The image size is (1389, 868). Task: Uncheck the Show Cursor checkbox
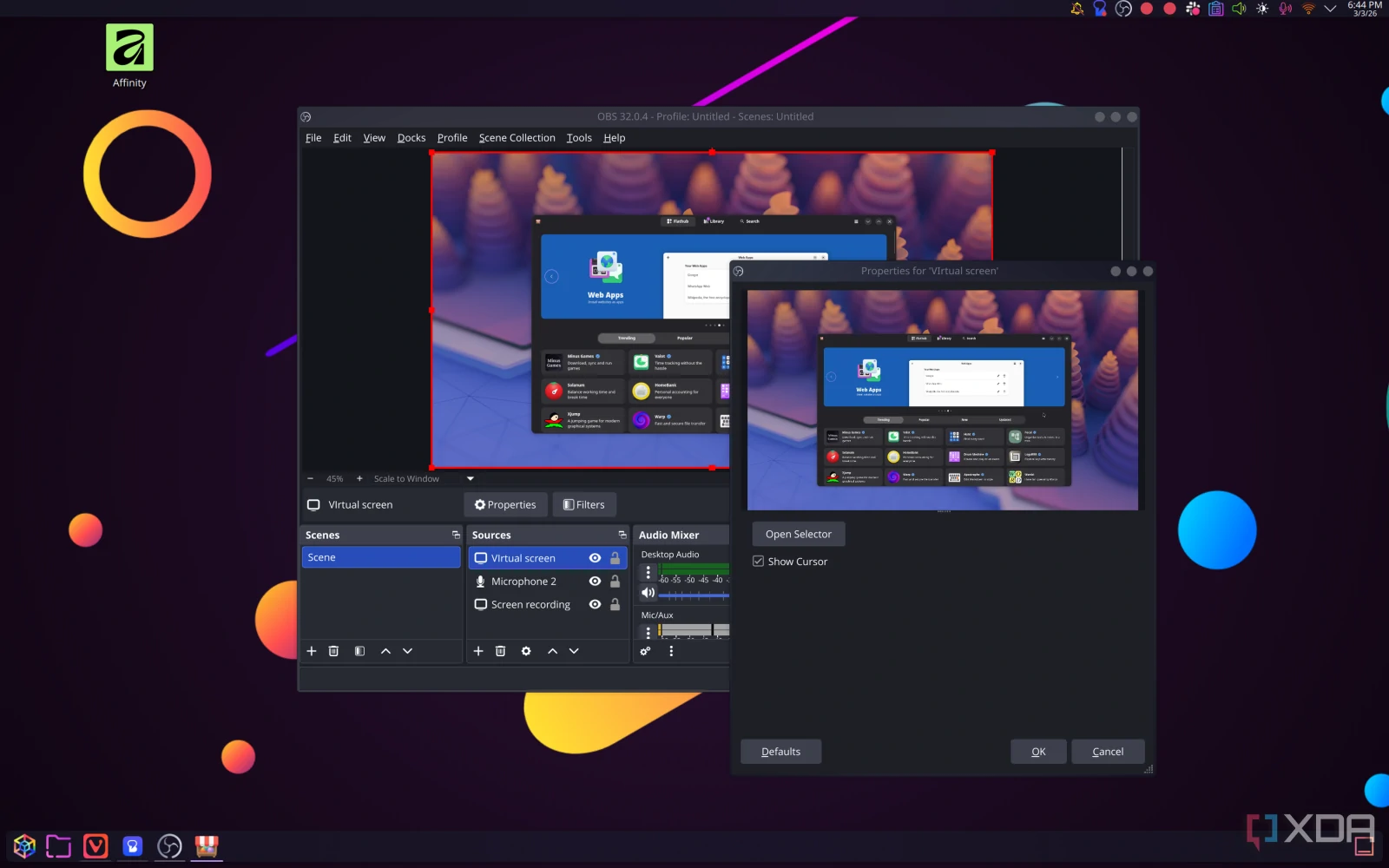tap(758, 561)
